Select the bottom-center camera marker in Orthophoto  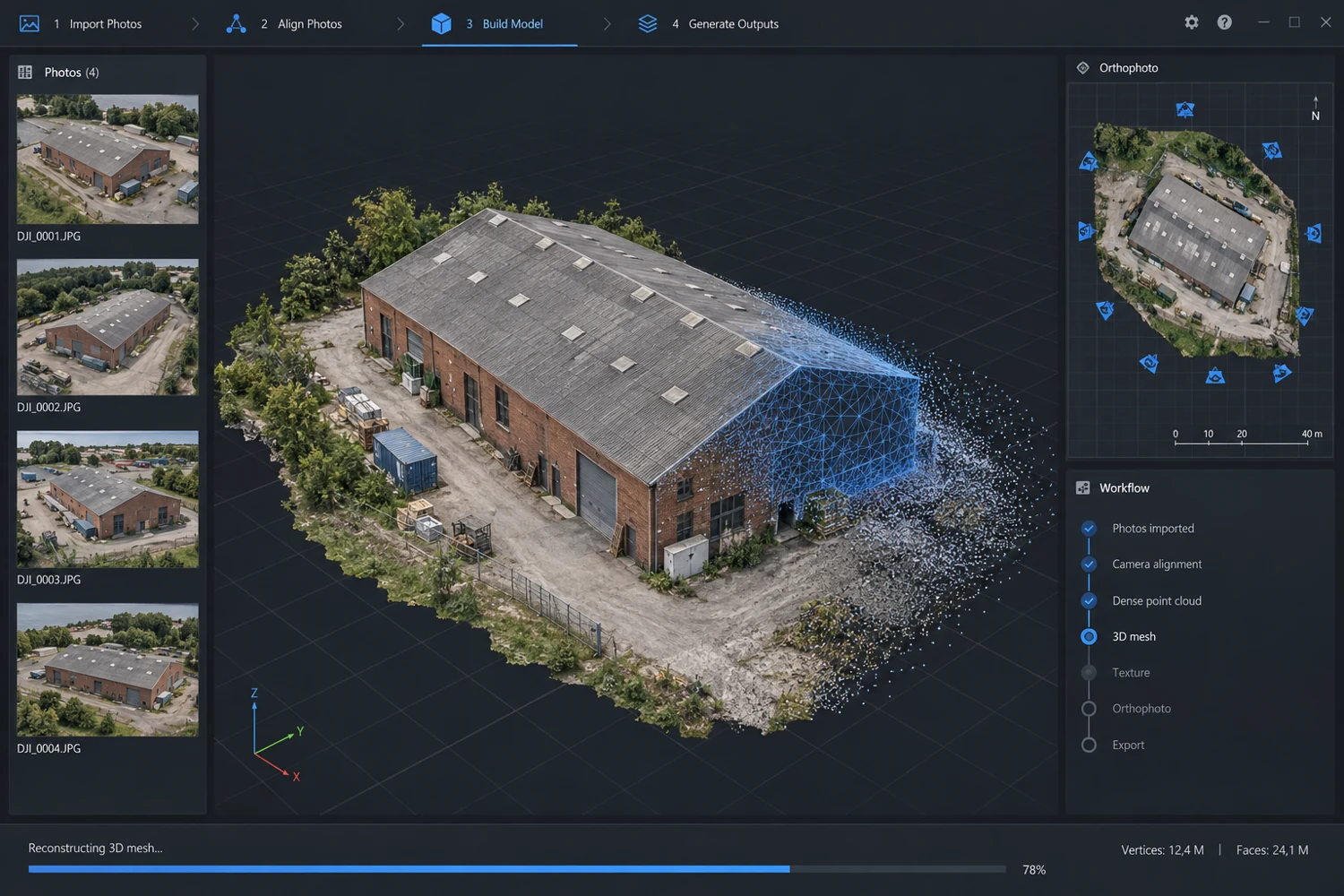pos(1215,375)
